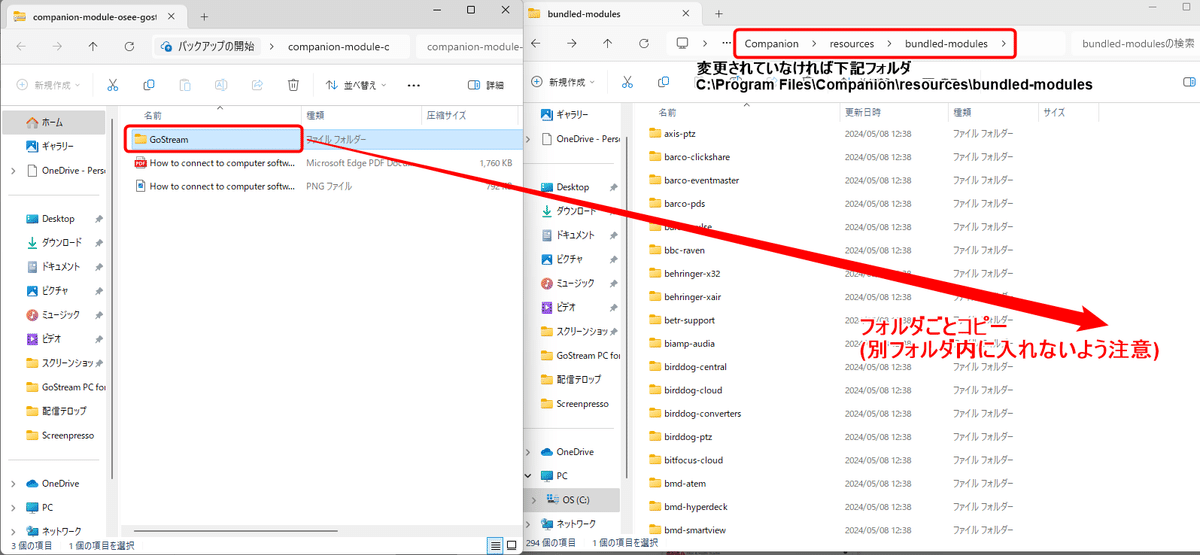Expand OneDrive - Personal in left window sidebar
The width and height of the screenshot is (1200, 555).
point(12,170)
